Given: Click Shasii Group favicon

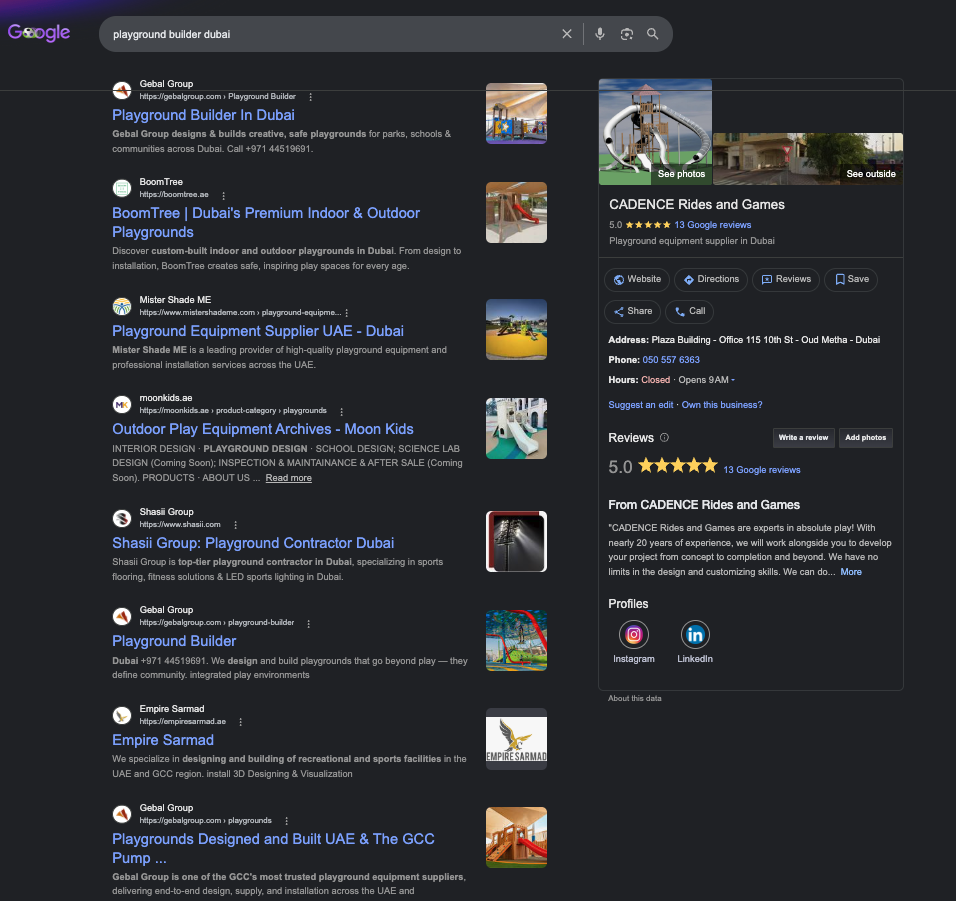Looking at the screenshot, I should coord(122,518).
